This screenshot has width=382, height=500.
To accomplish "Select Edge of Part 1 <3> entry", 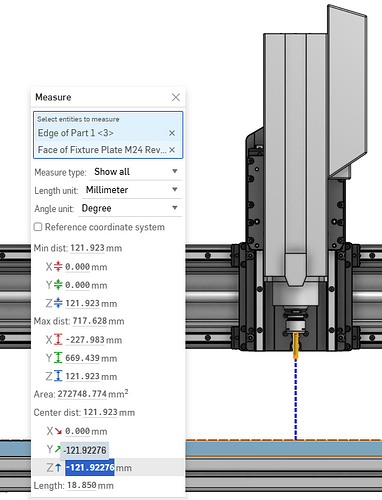I will (x=76, y=133).
